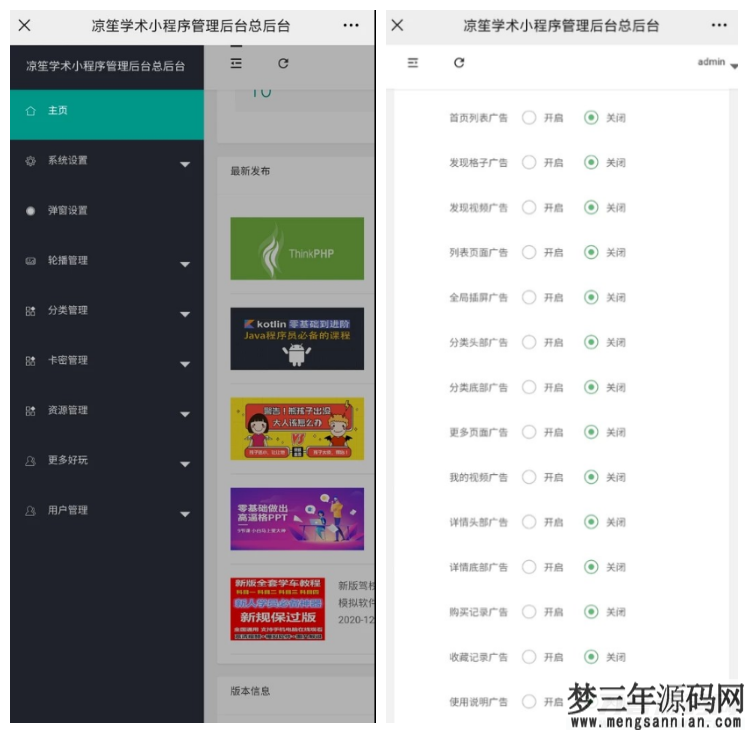Open the admin user dropdown

pos(717,62)
